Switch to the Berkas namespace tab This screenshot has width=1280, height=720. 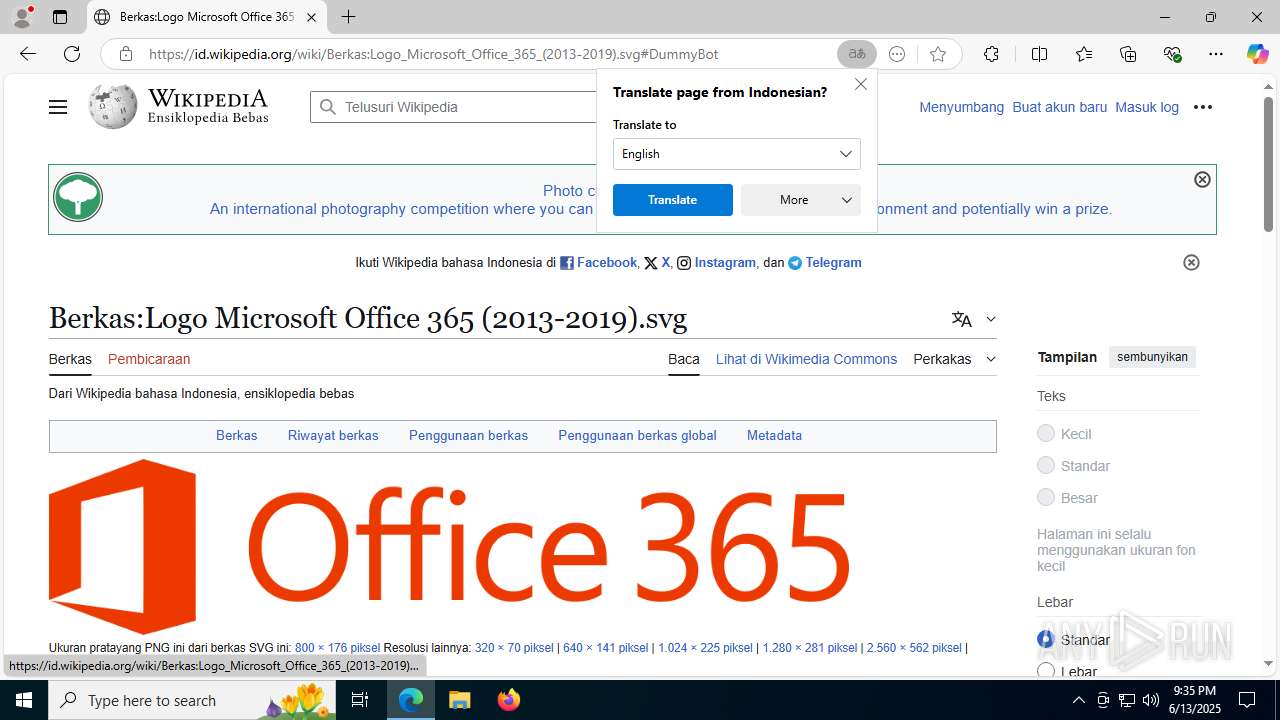pyautogui.click(x=70, y=359)
